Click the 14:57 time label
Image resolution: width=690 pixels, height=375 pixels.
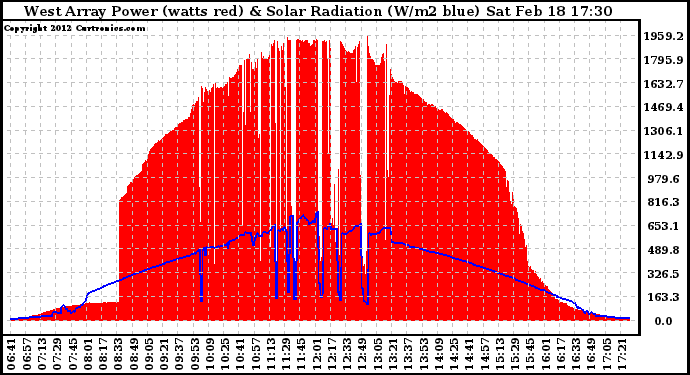[484, 354]
